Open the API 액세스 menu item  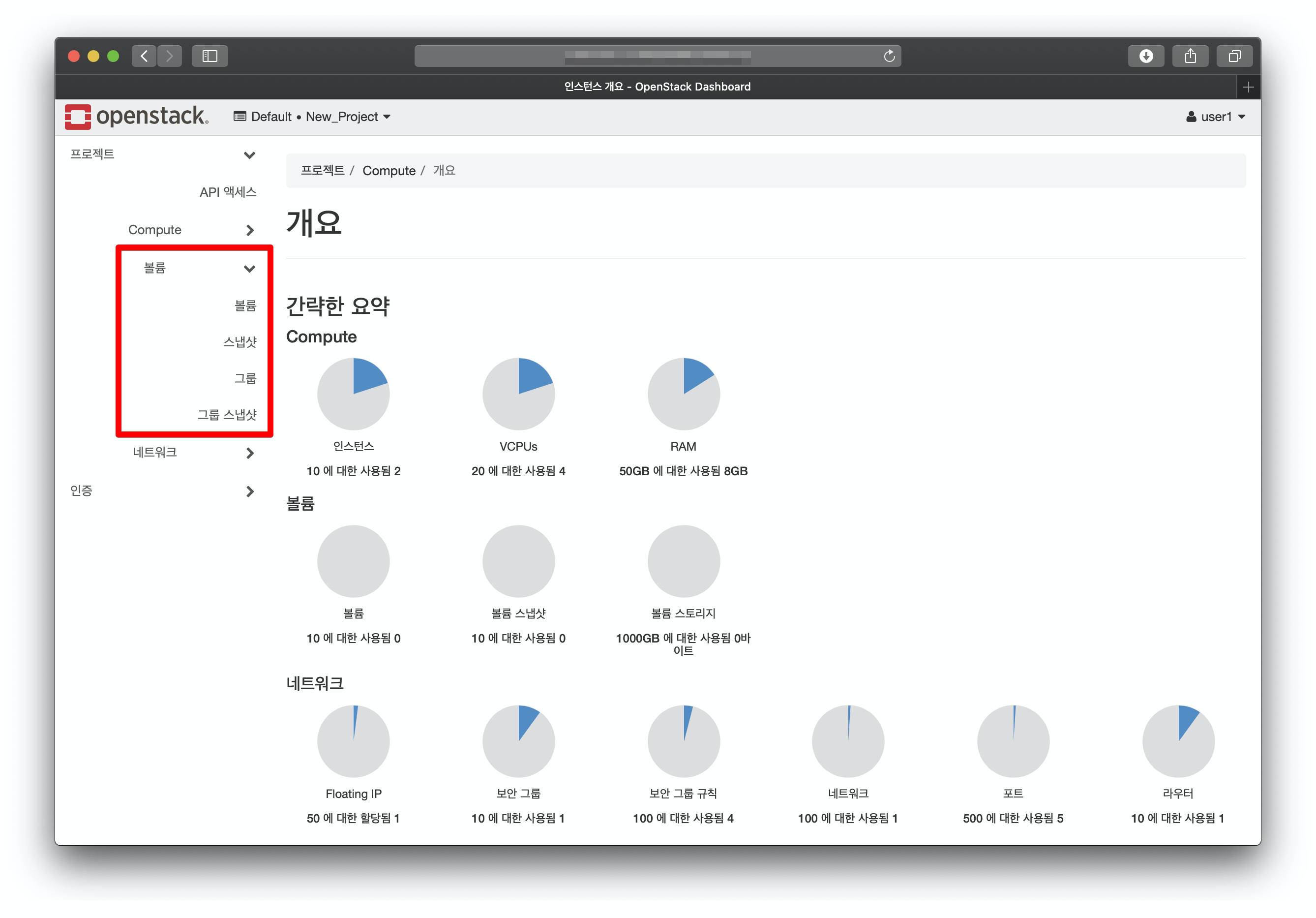(x=228, y=192)
